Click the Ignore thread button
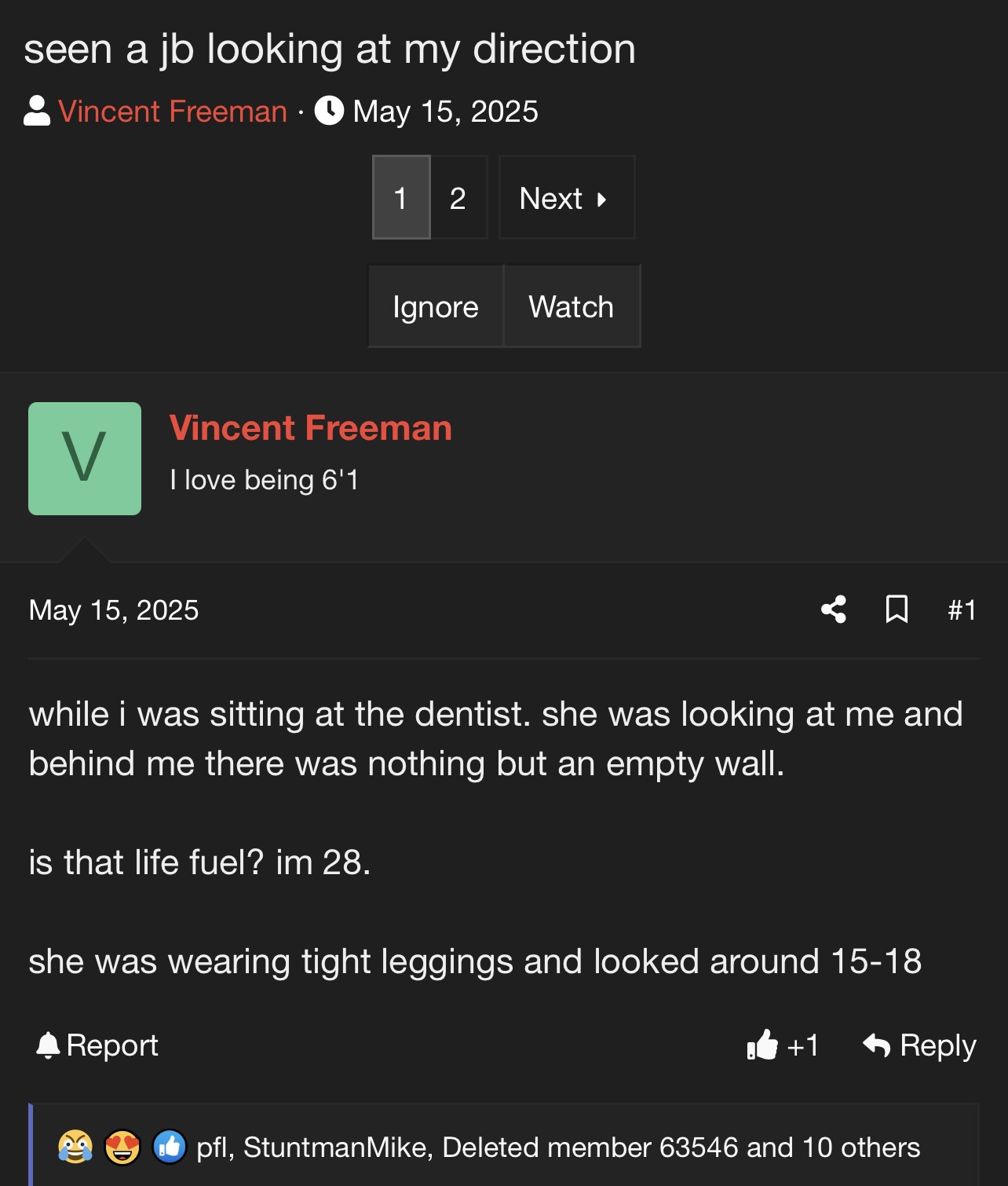Screen dimensions: 1008x1186 pyautogui.click(x=436, y=306)
